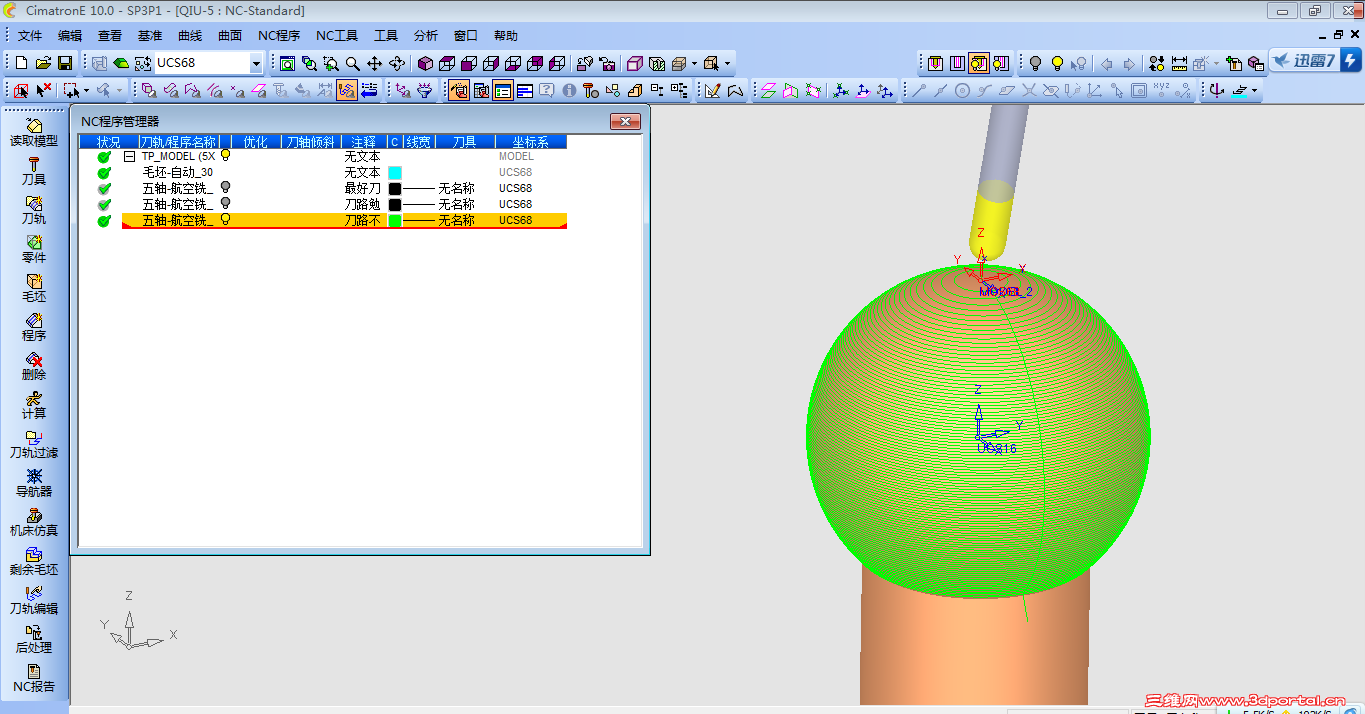Viewport: 1365px width, 714px height.
Task: Select the magnifier Zoom tool
Action: click(x=353, y=63)
